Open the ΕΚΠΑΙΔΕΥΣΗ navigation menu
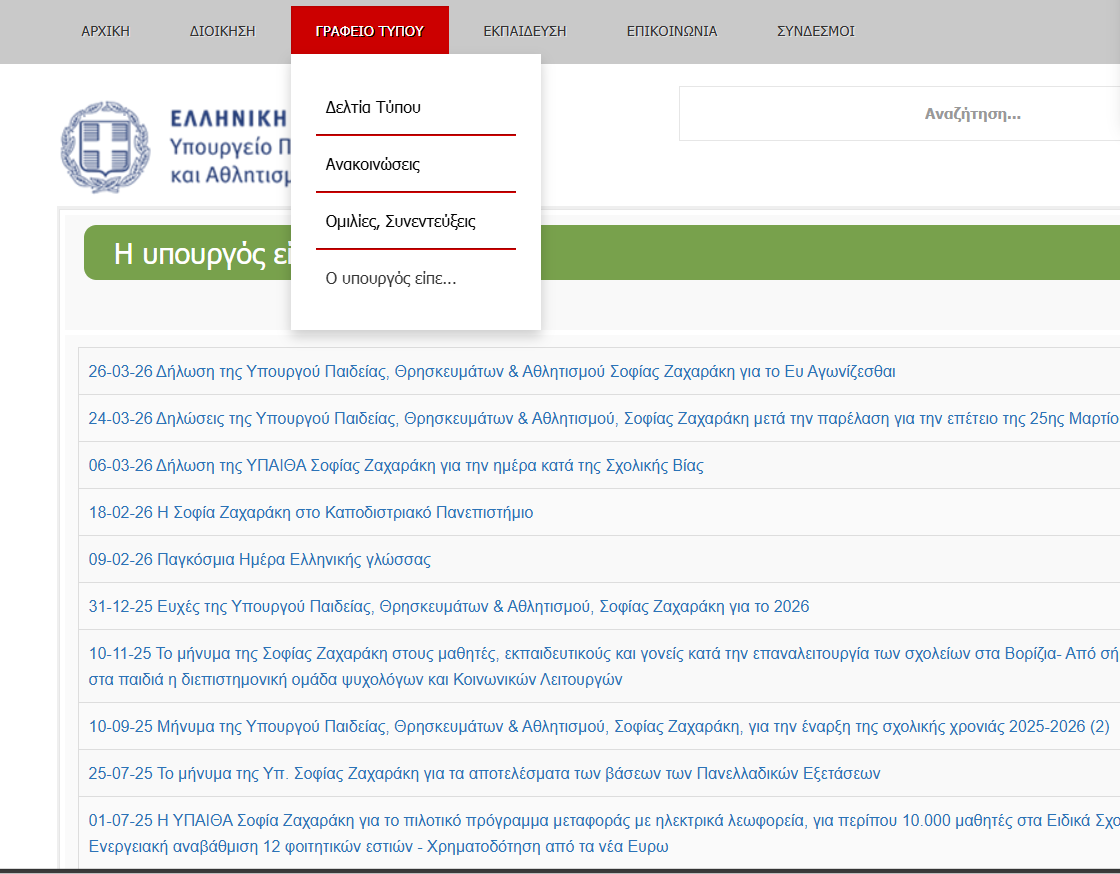 point(524,31)
